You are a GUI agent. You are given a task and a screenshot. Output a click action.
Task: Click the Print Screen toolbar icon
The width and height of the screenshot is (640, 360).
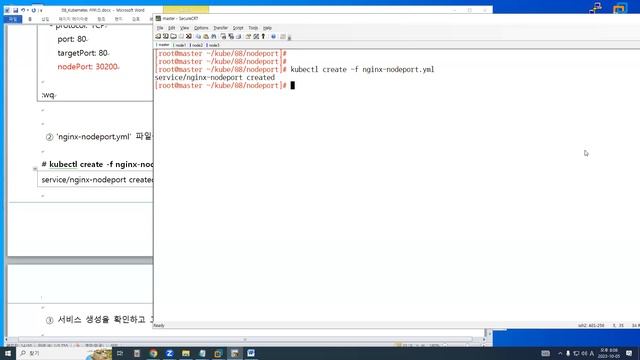tap(223, 36)
